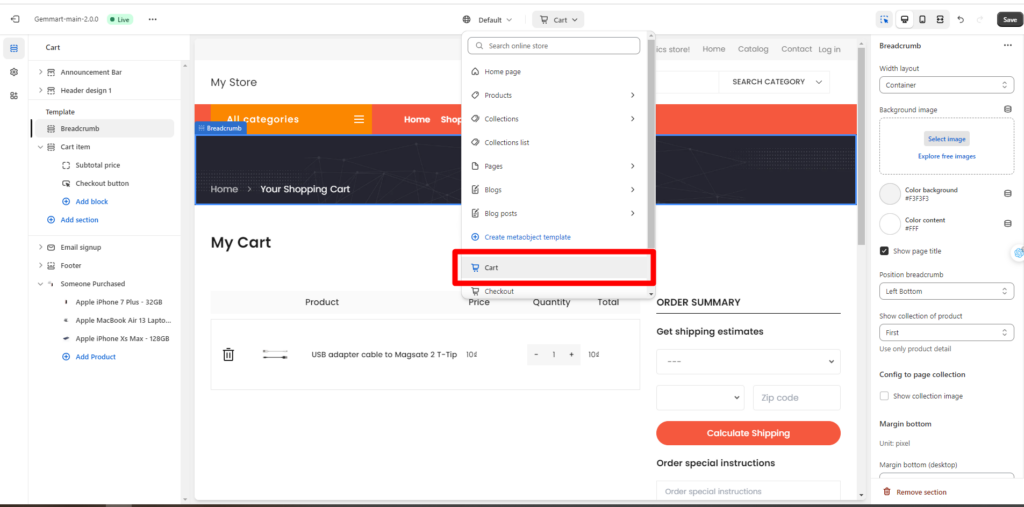Switch to desktop preview
1024x507 pixels.
click(904, 20)
